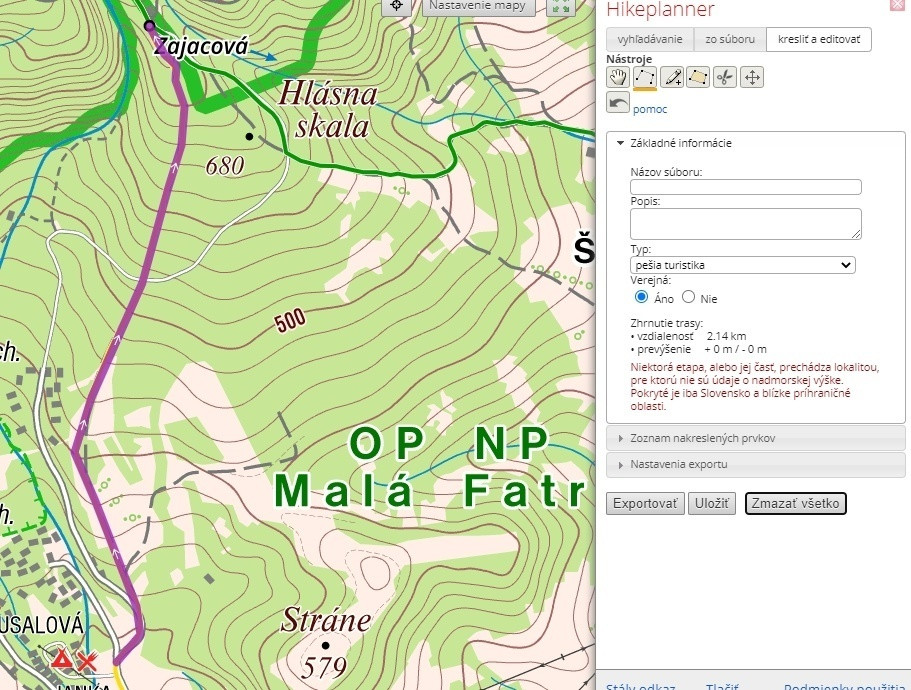Open the pomoc help link
Viewport: 911px width, 690px height.
click(x=650, y=109)
